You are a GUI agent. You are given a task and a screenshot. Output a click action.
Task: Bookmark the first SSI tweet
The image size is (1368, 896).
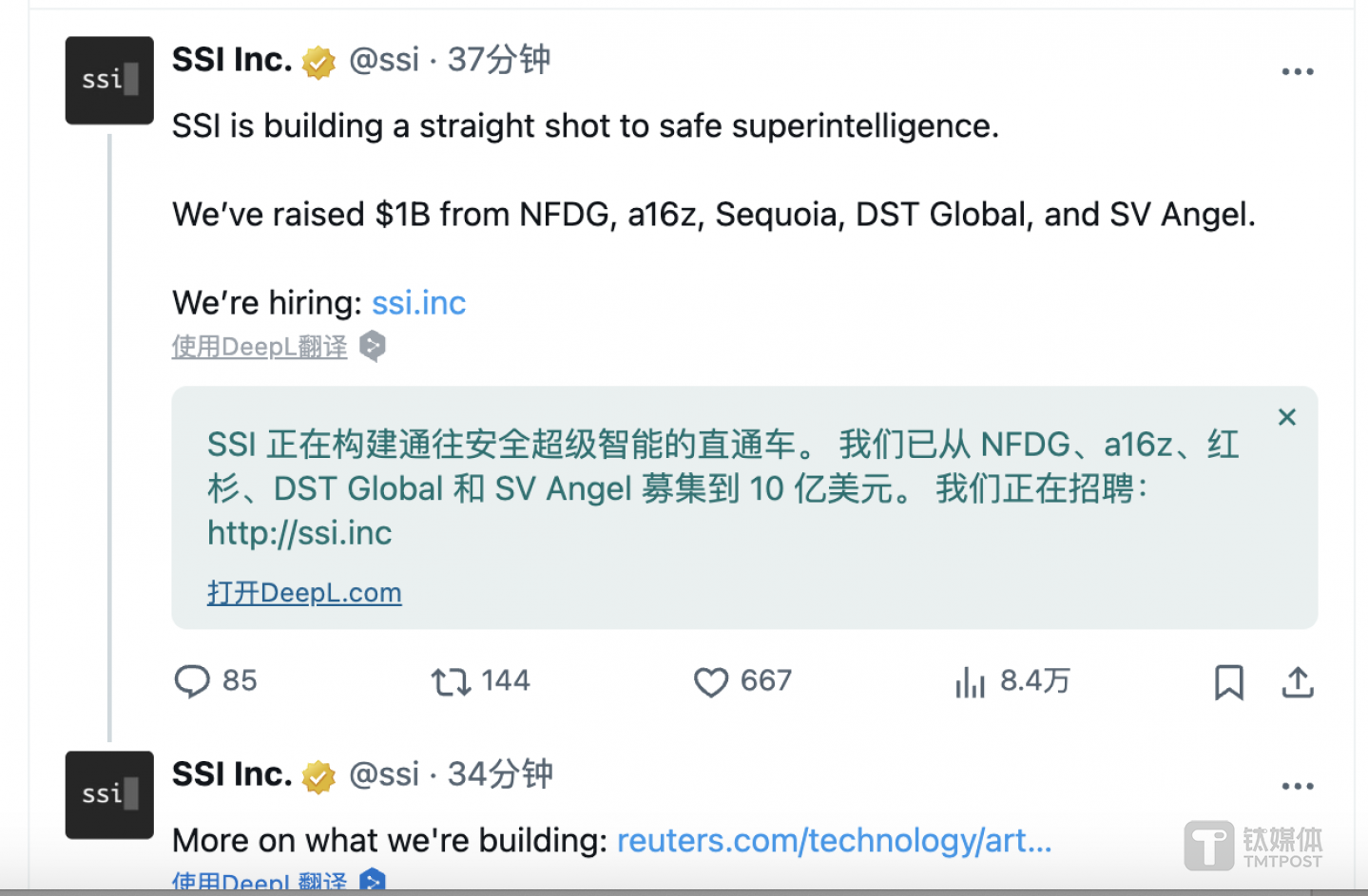[1228, 681]
